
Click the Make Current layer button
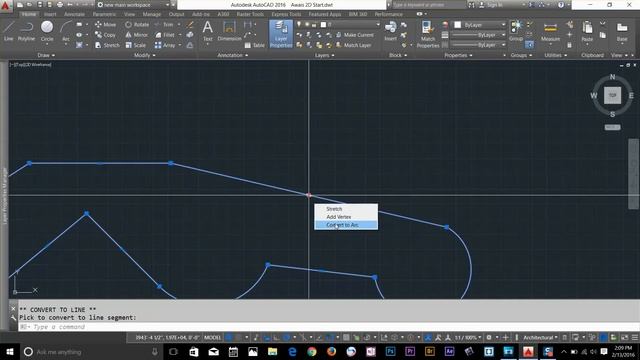click(x=354, y=35)
